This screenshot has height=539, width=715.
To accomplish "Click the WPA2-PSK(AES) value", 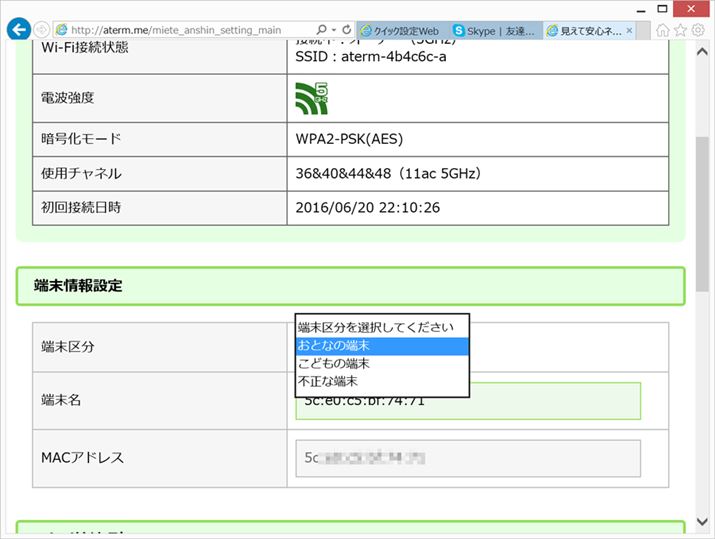I will click(349, 139).
